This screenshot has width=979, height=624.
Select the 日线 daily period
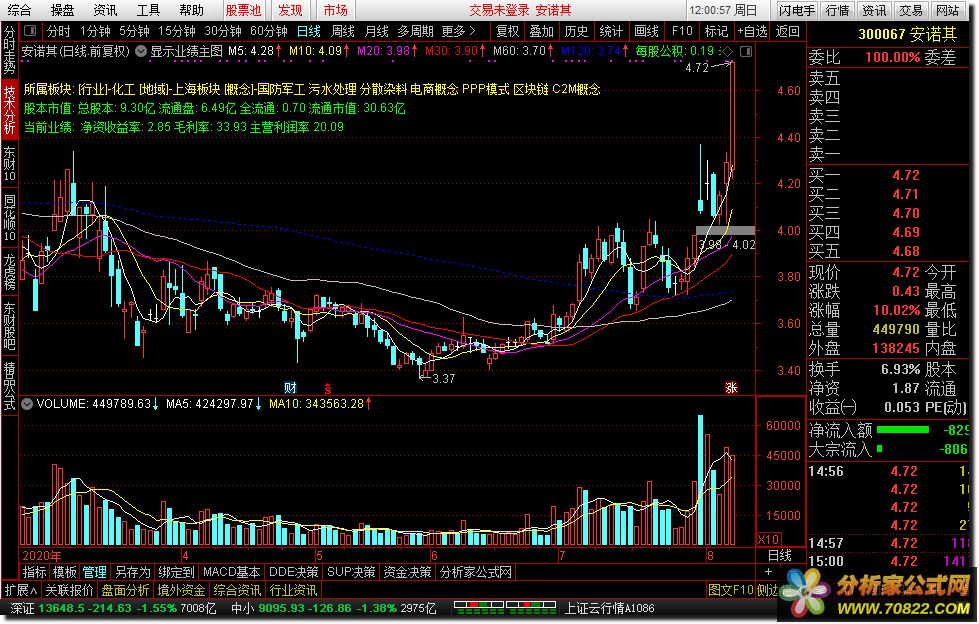(308, 31)
